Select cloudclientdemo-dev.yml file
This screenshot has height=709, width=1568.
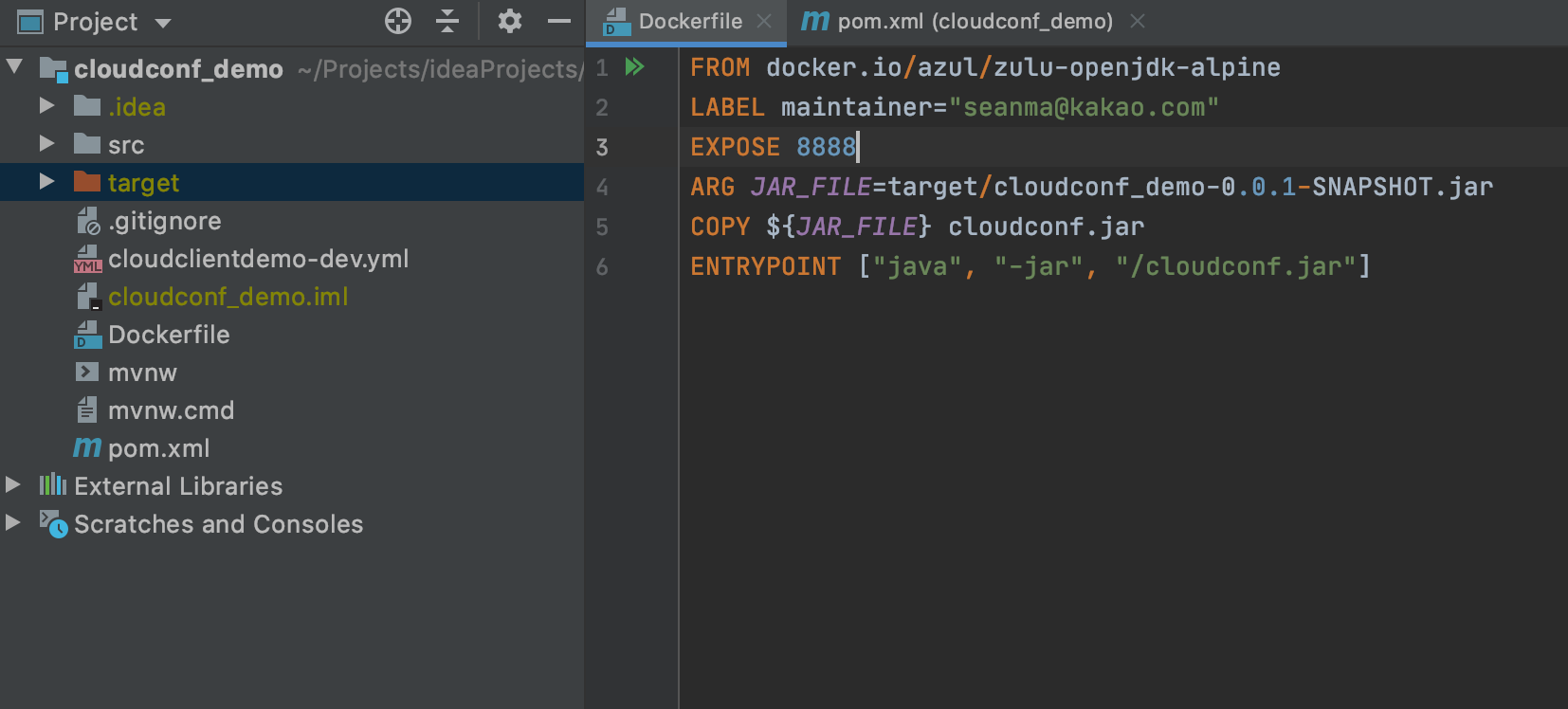(292, 258)
